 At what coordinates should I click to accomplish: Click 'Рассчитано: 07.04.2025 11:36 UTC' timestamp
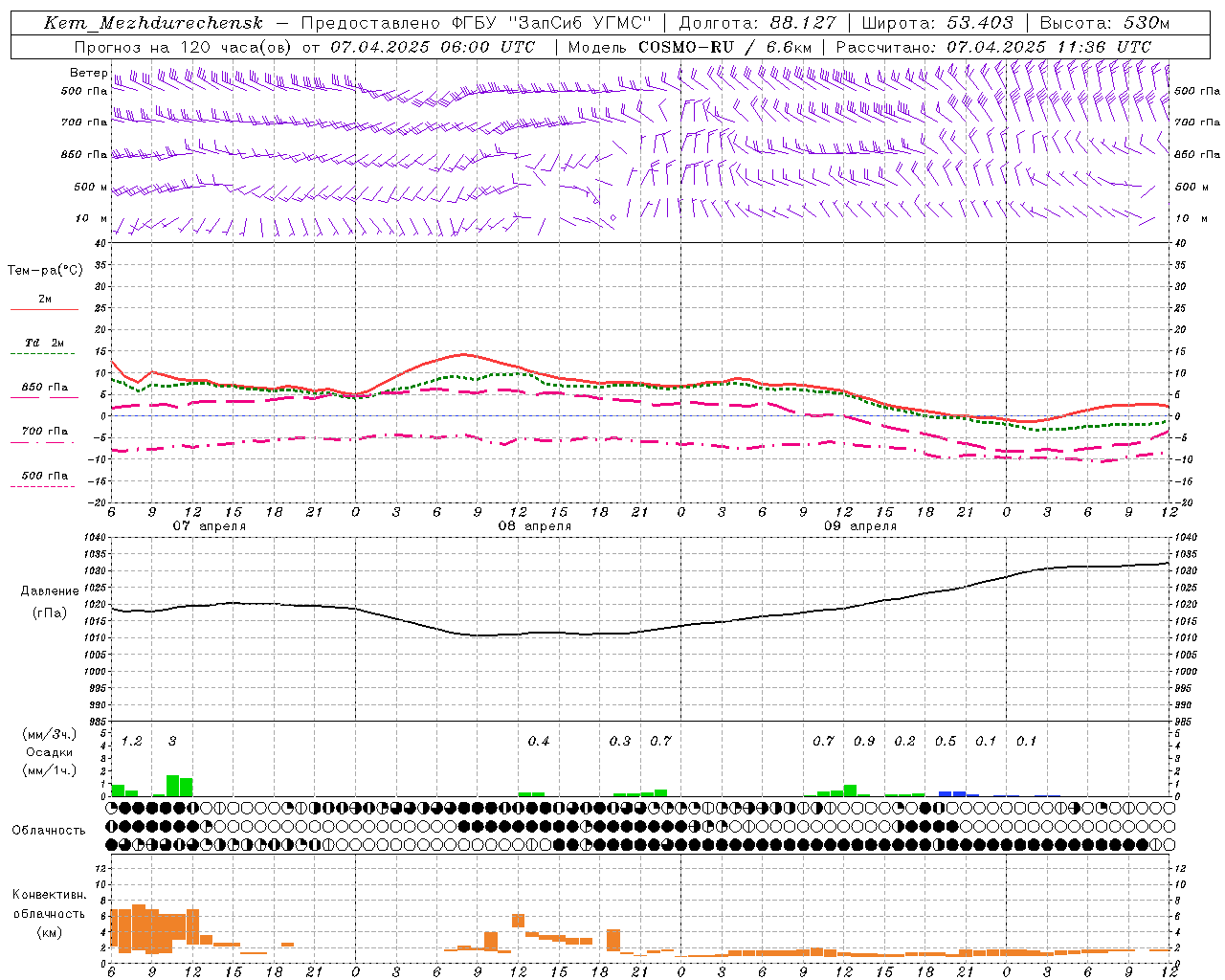(993, 46)
